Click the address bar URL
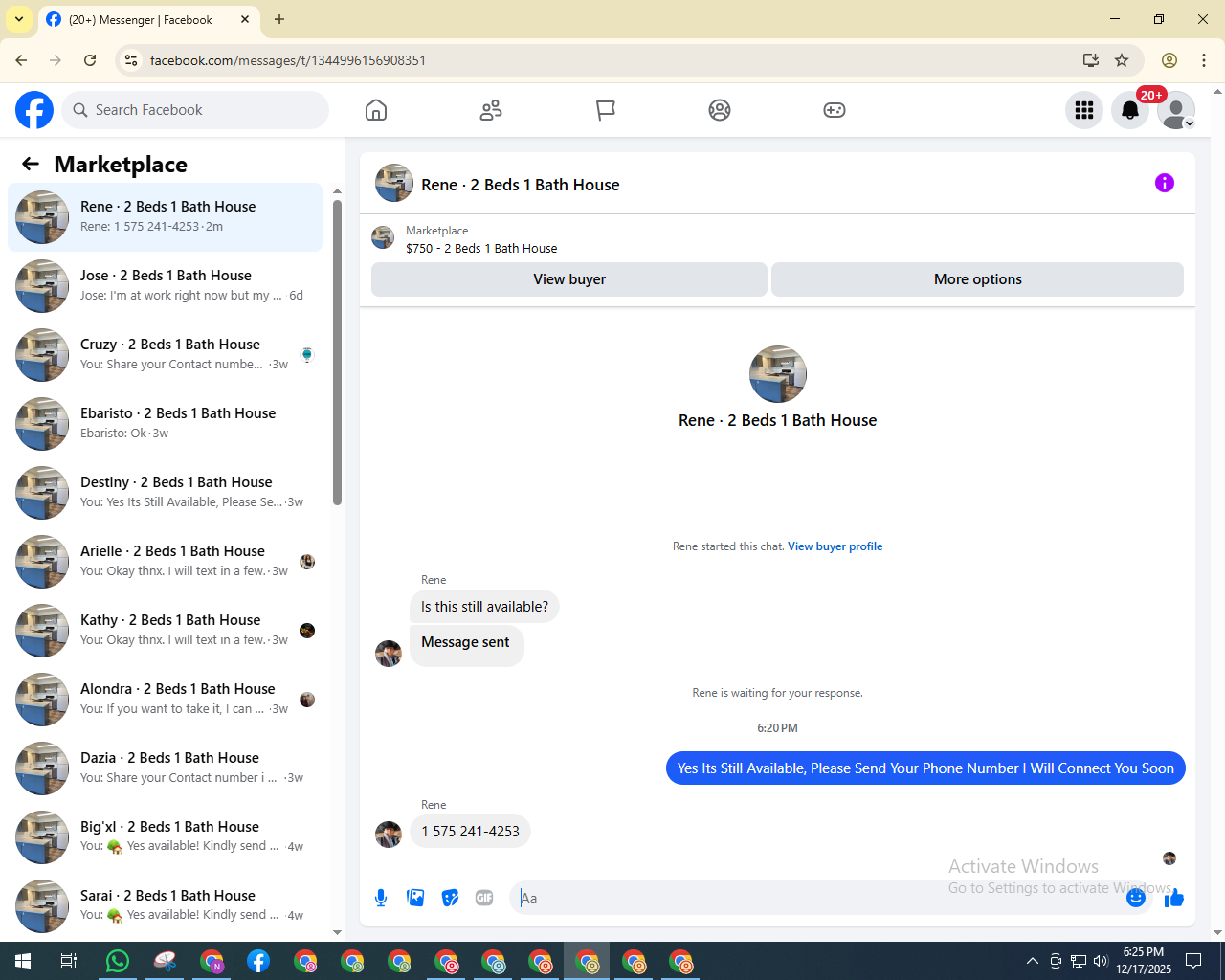This screenshot has width=1225, height=980. (288, 60)
